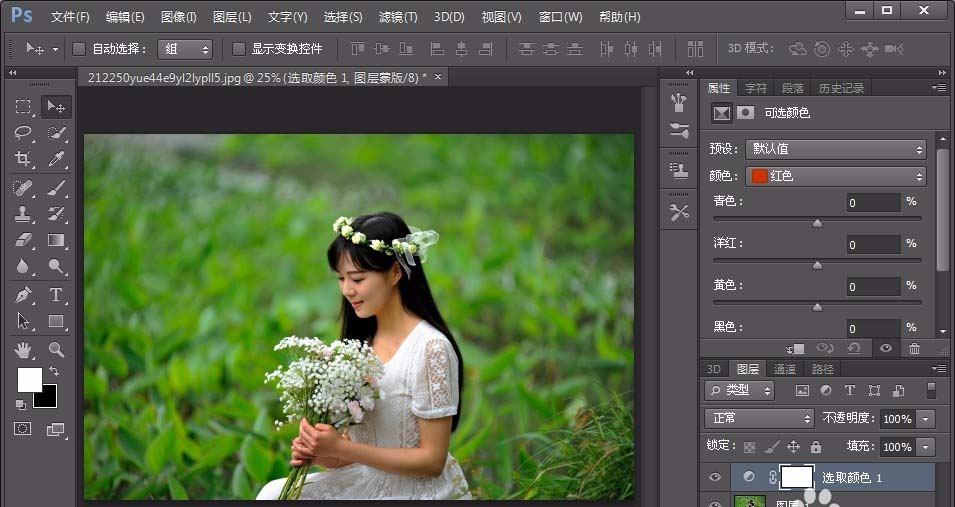Swap foreground and background colors
955x507 pixels.
pos(54,370)
